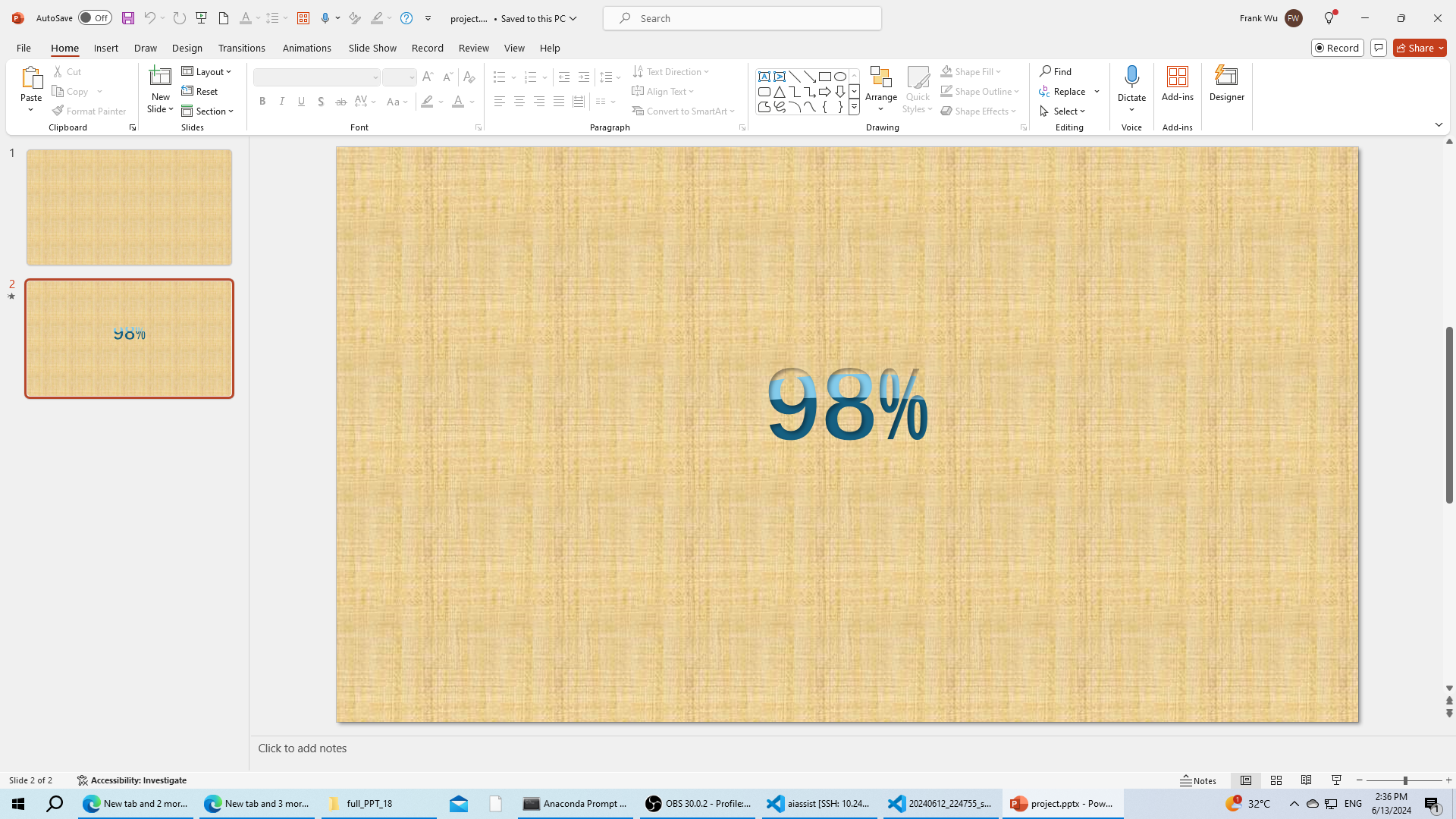The width and height of the screenshot is (1456, 819).
Task: Click the New Slide icon
Action: [x=160, y=77]
